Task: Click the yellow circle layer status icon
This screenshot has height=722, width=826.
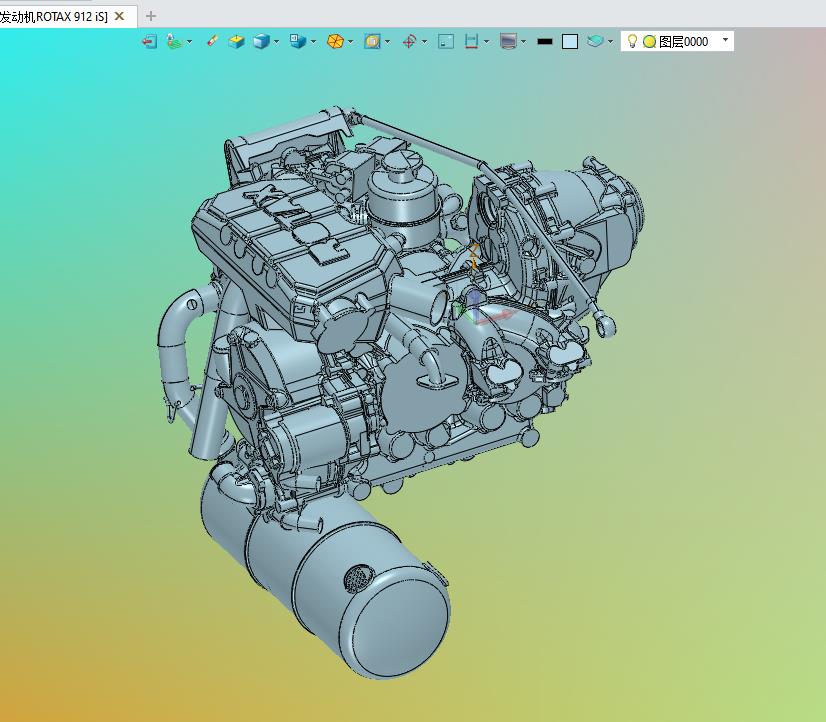Action: (x=650, y=42)
